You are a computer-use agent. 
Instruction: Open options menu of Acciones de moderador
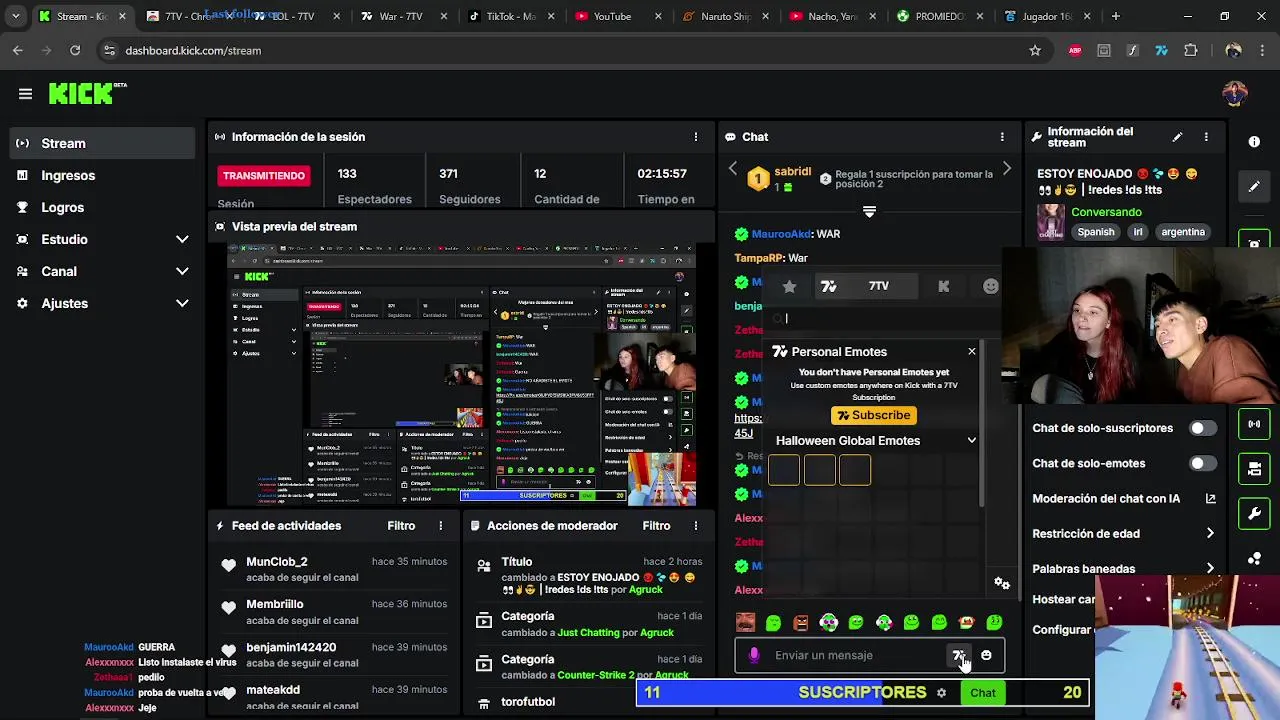pyautogui.click(x=696, y=526)
